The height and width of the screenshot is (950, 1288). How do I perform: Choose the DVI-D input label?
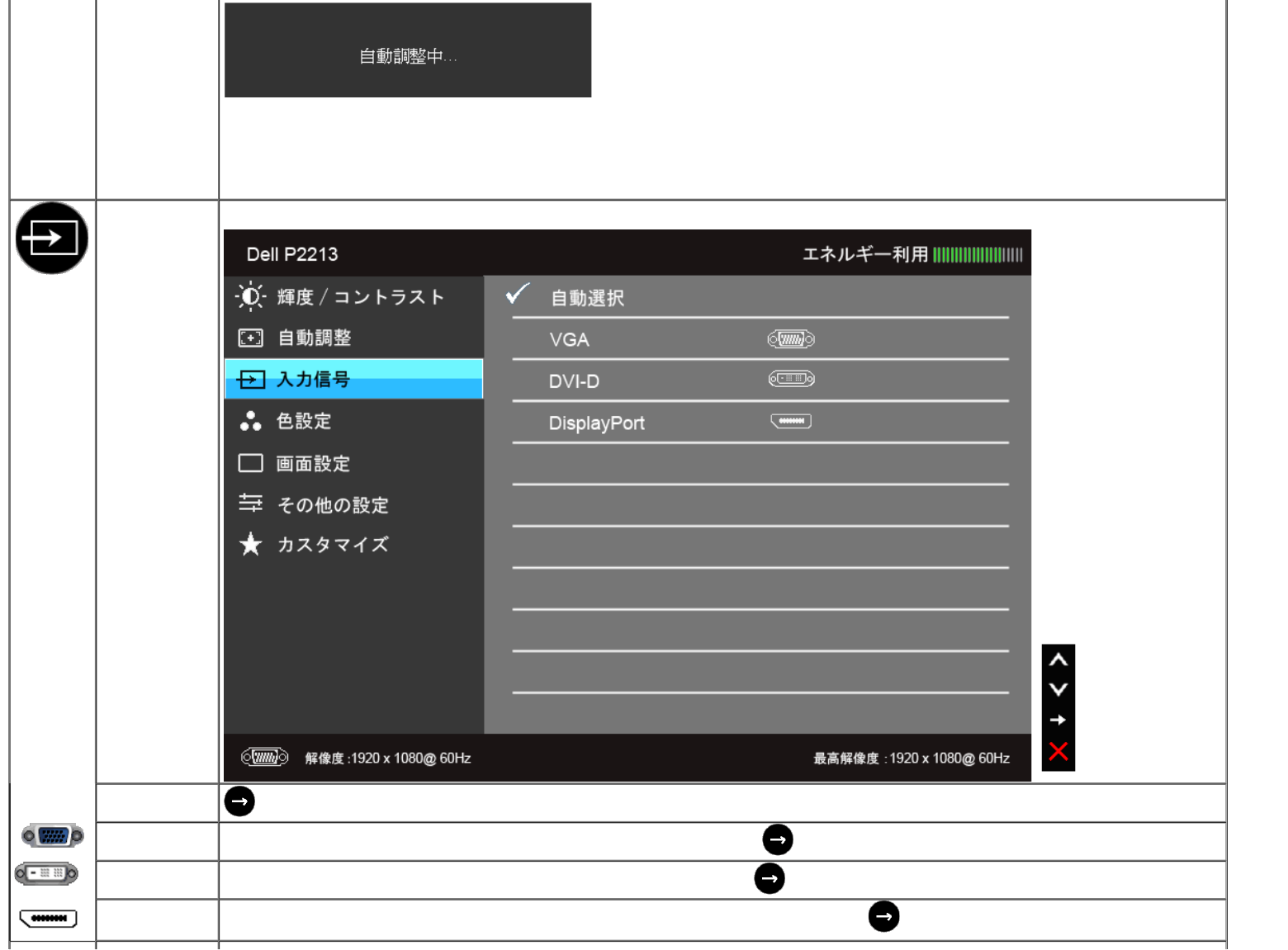pyautogui.click(x=574, y=381)
